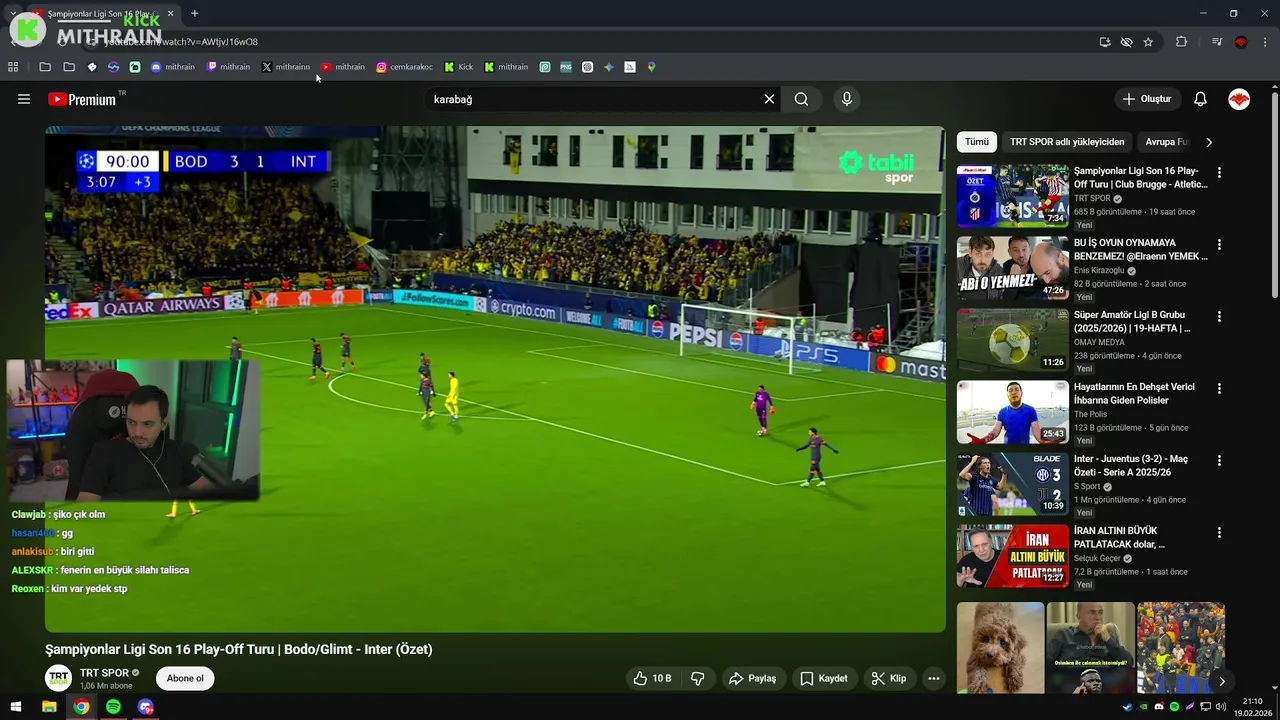Open options for Süper Amatör Ligi video

pyautogui.click(x=1218, y=316)
